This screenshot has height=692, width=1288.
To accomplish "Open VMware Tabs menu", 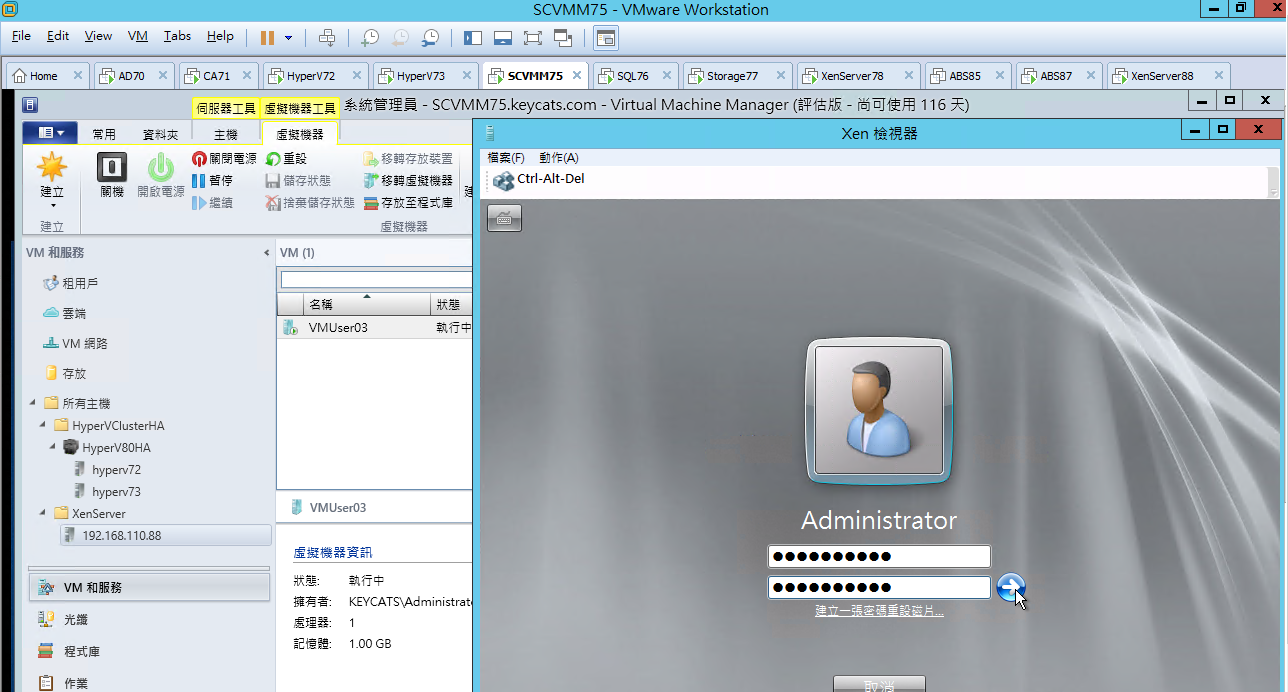I will click(177, 36).
